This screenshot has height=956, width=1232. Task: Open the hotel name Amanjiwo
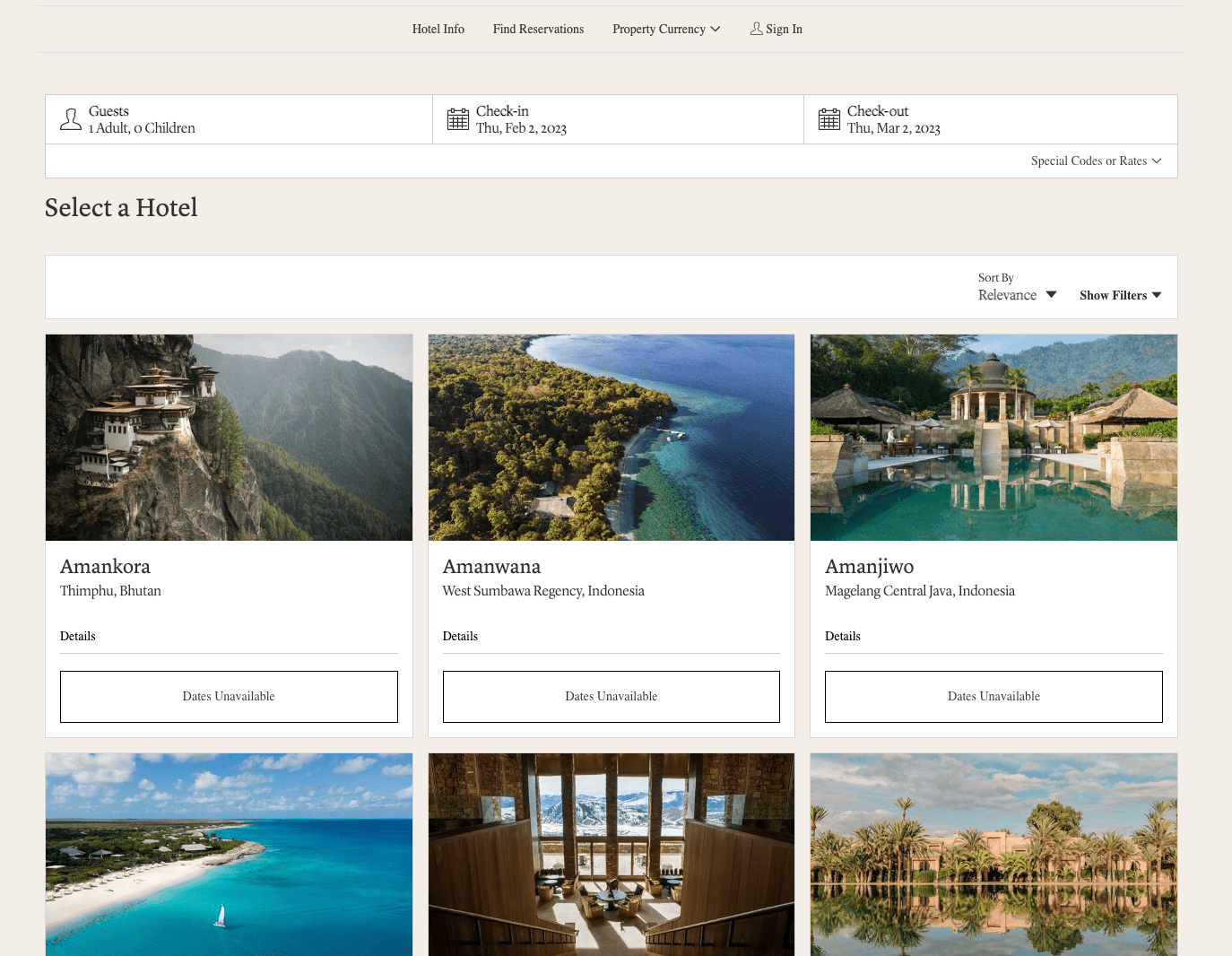point(870,567)
